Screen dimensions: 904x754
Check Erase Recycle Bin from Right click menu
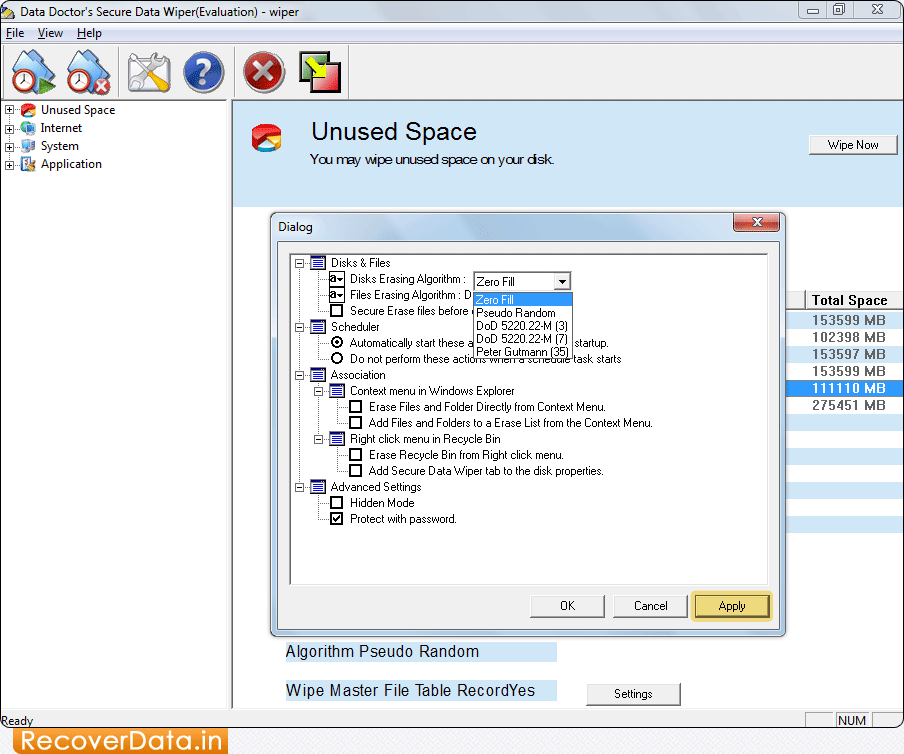pos(355,455)
